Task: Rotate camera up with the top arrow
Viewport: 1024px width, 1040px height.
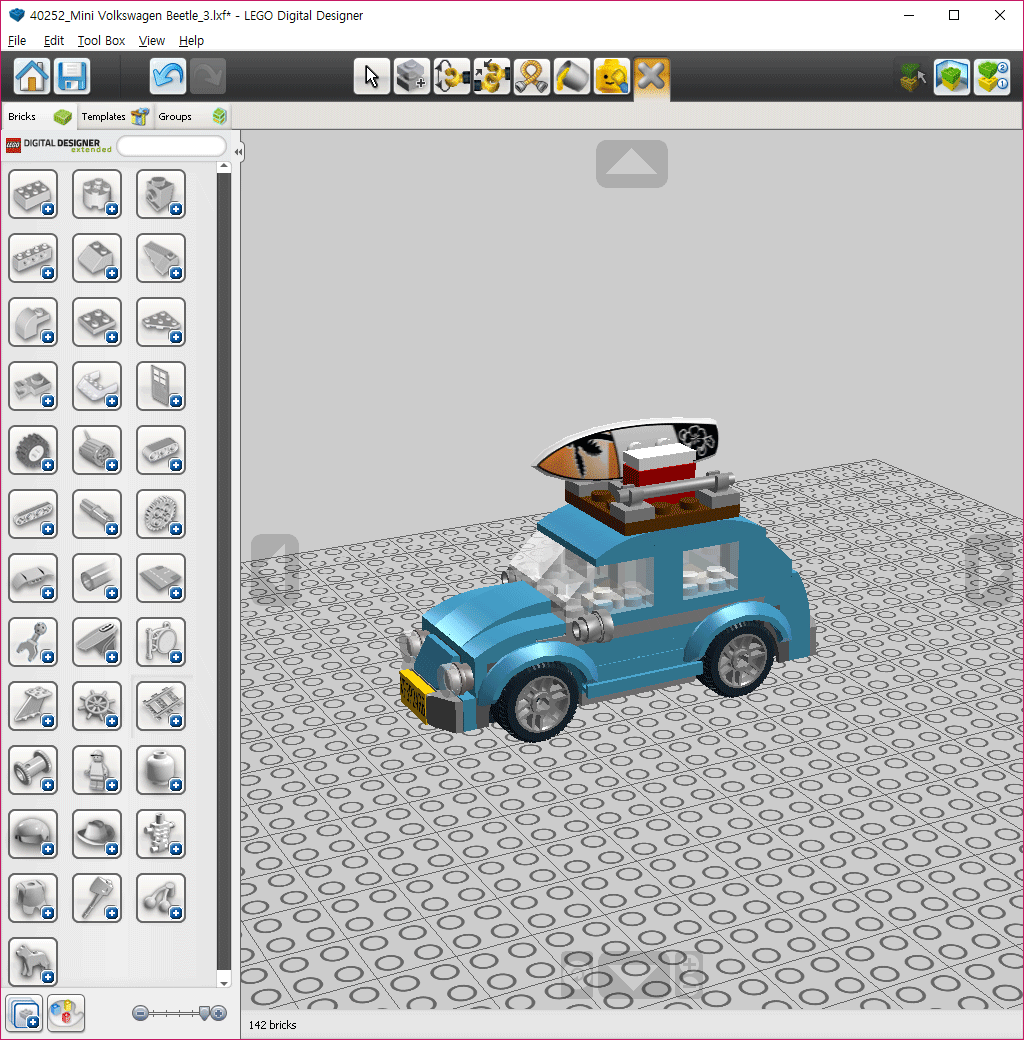Action: pyautogui.click(x=632, y=163)
